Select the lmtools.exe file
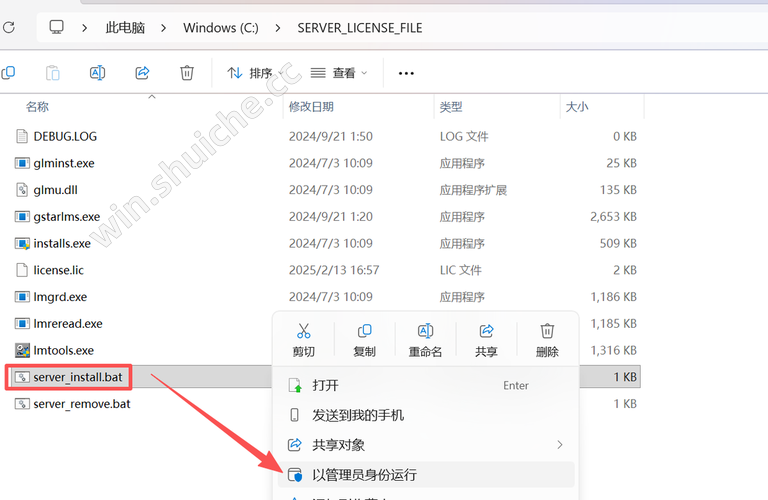Image resolution: width=768 pixels, height=500 pixels. (63, 350)
